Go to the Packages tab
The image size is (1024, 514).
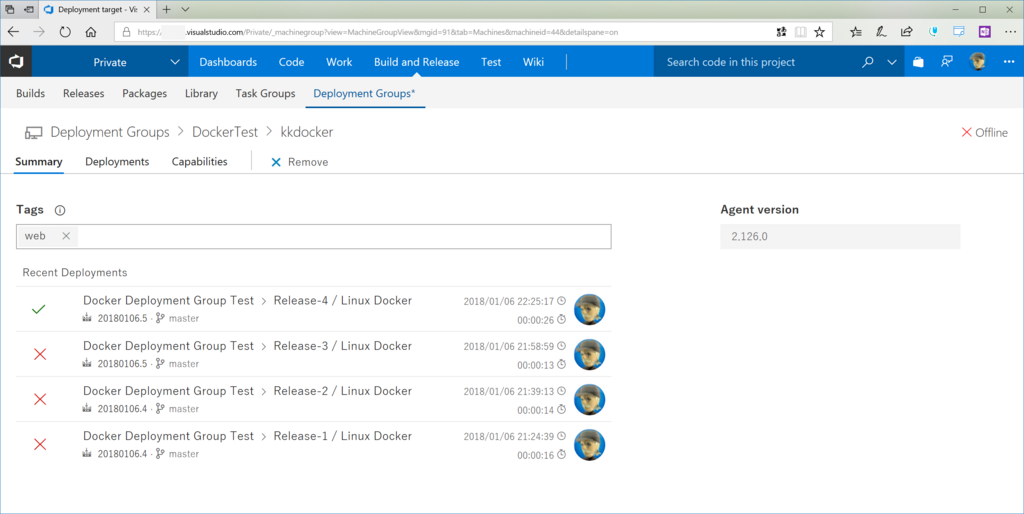coord(144,93)
